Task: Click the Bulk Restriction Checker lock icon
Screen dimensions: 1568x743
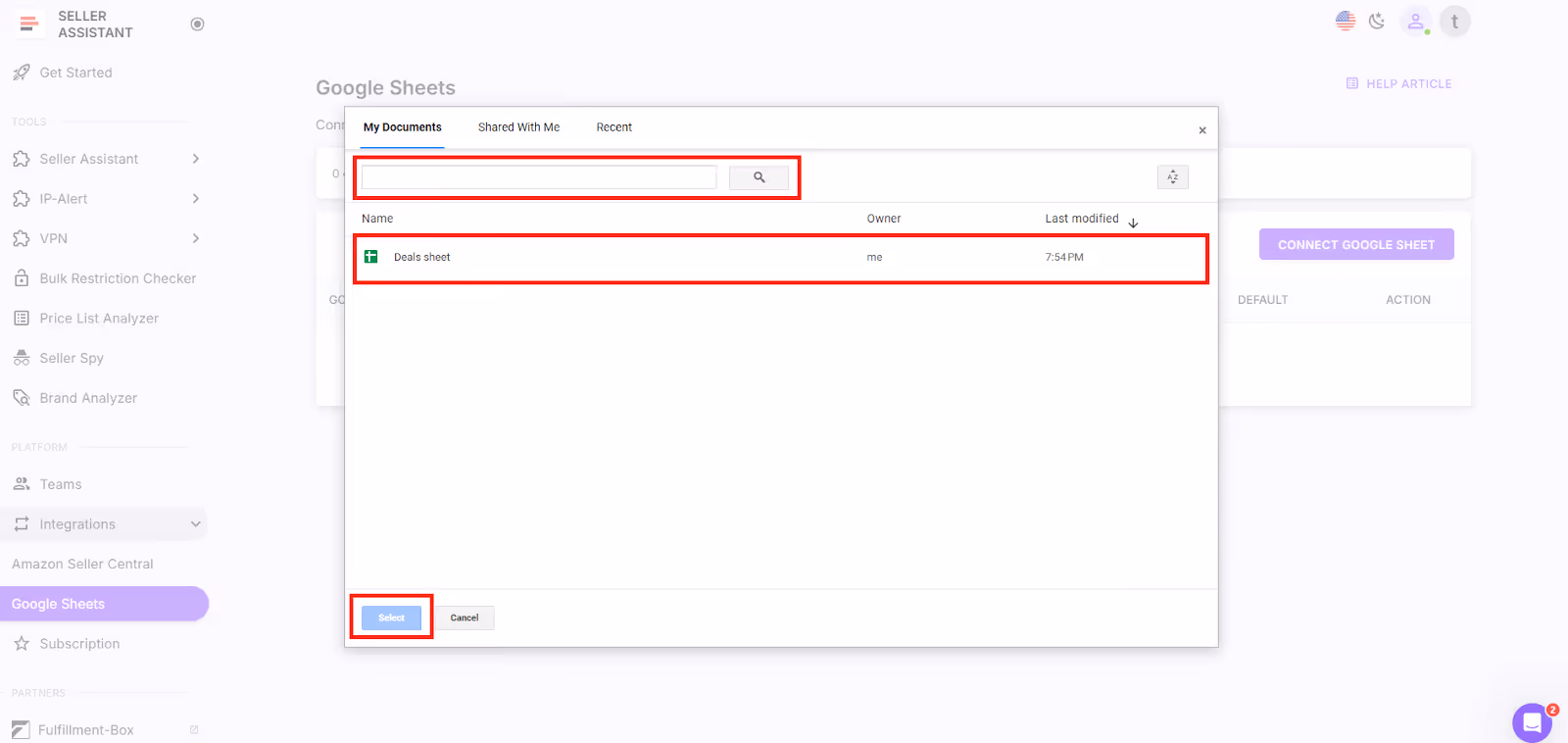Action: coord(22,278)
